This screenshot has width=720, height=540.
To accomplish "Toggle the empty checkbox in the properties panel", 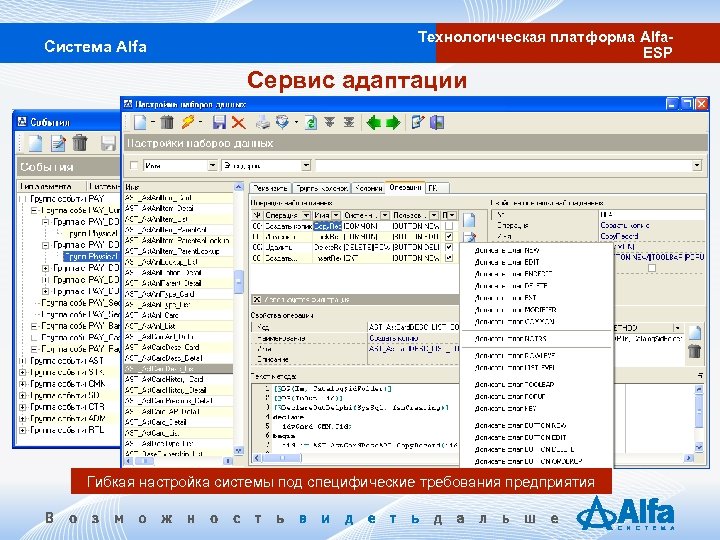I will [652, 268].
